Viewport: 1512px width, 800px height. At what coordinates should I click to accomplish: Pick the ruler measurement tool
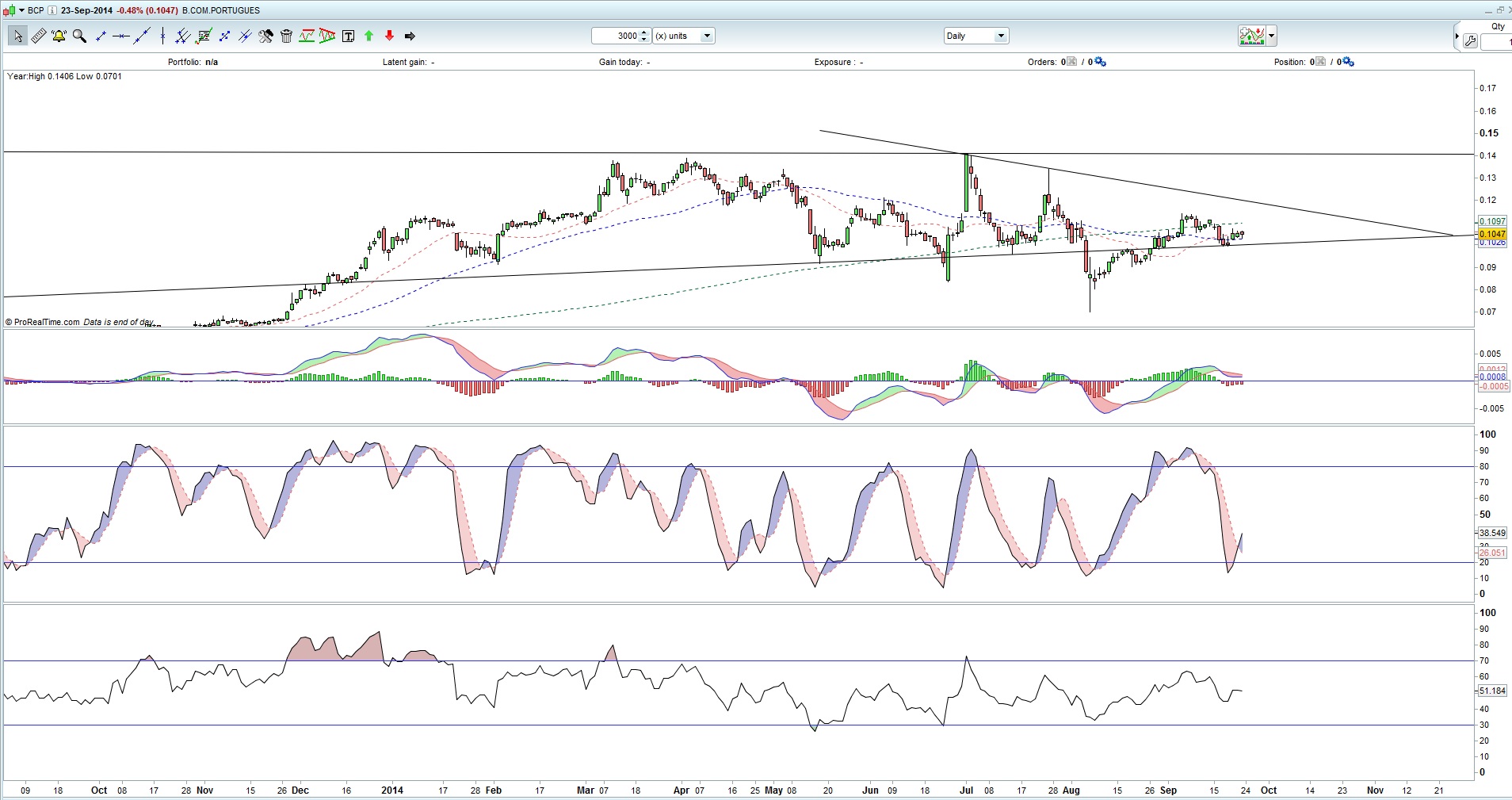[38, 36]
